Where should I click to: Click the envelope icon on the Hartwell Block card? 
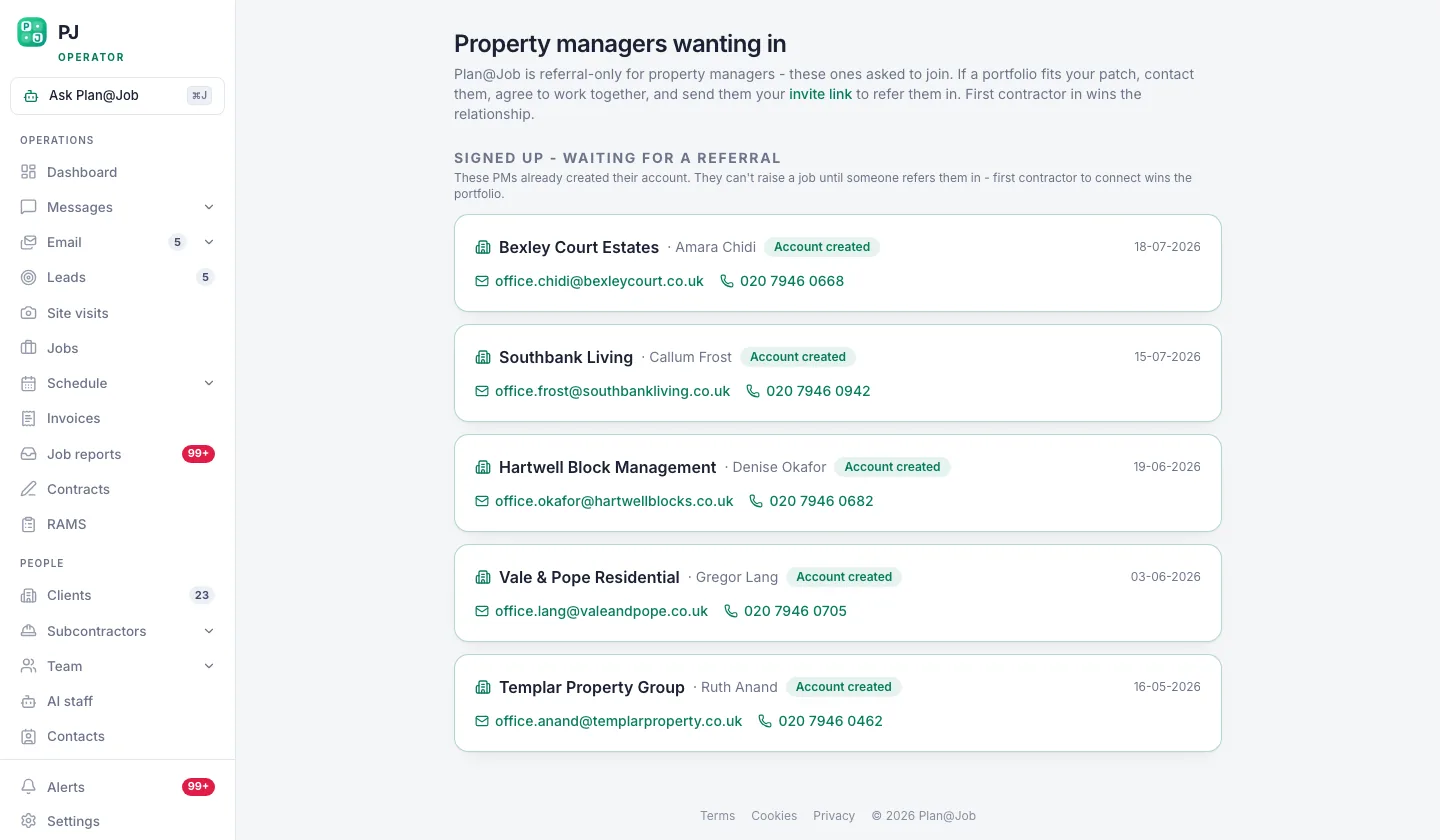tap(482, 501)
